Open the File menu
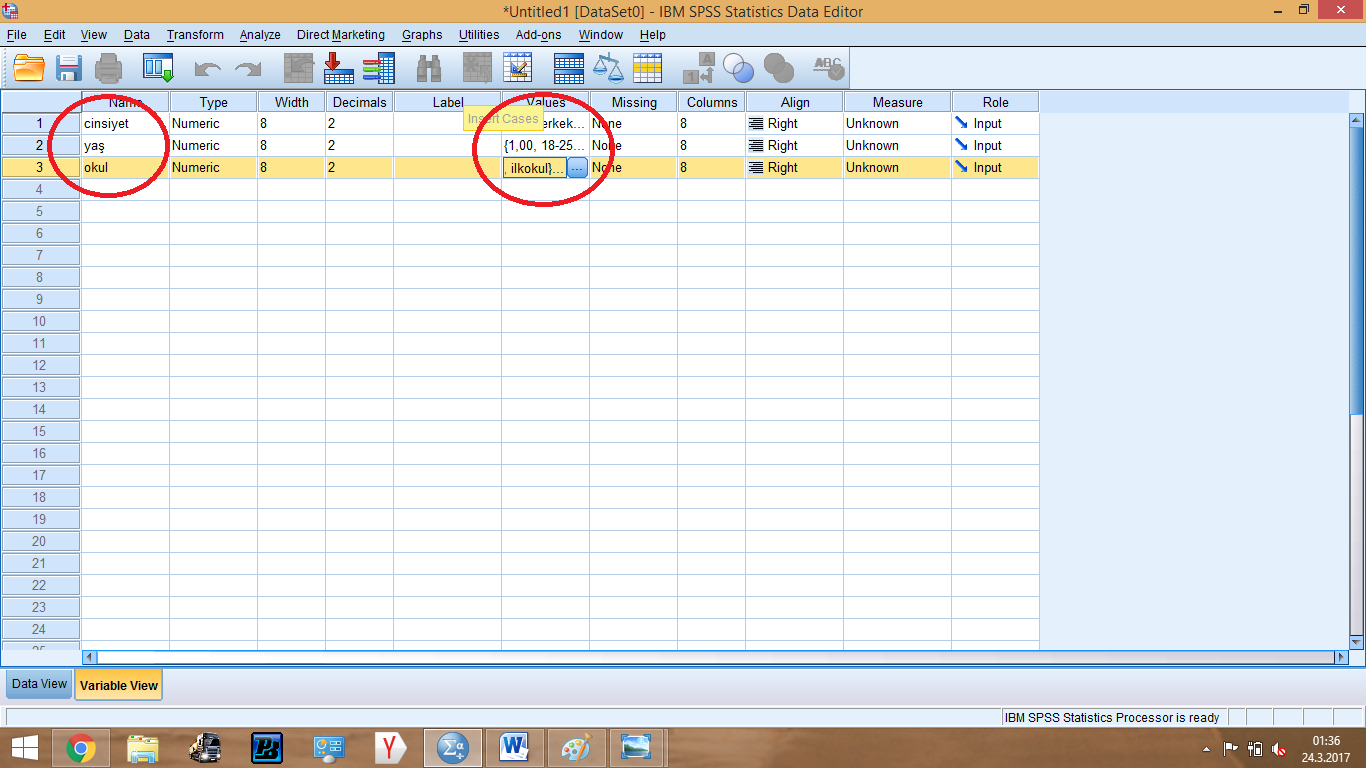Image resolution: width=1366 pixels, height=768 pixels. (x=16, y=35)
